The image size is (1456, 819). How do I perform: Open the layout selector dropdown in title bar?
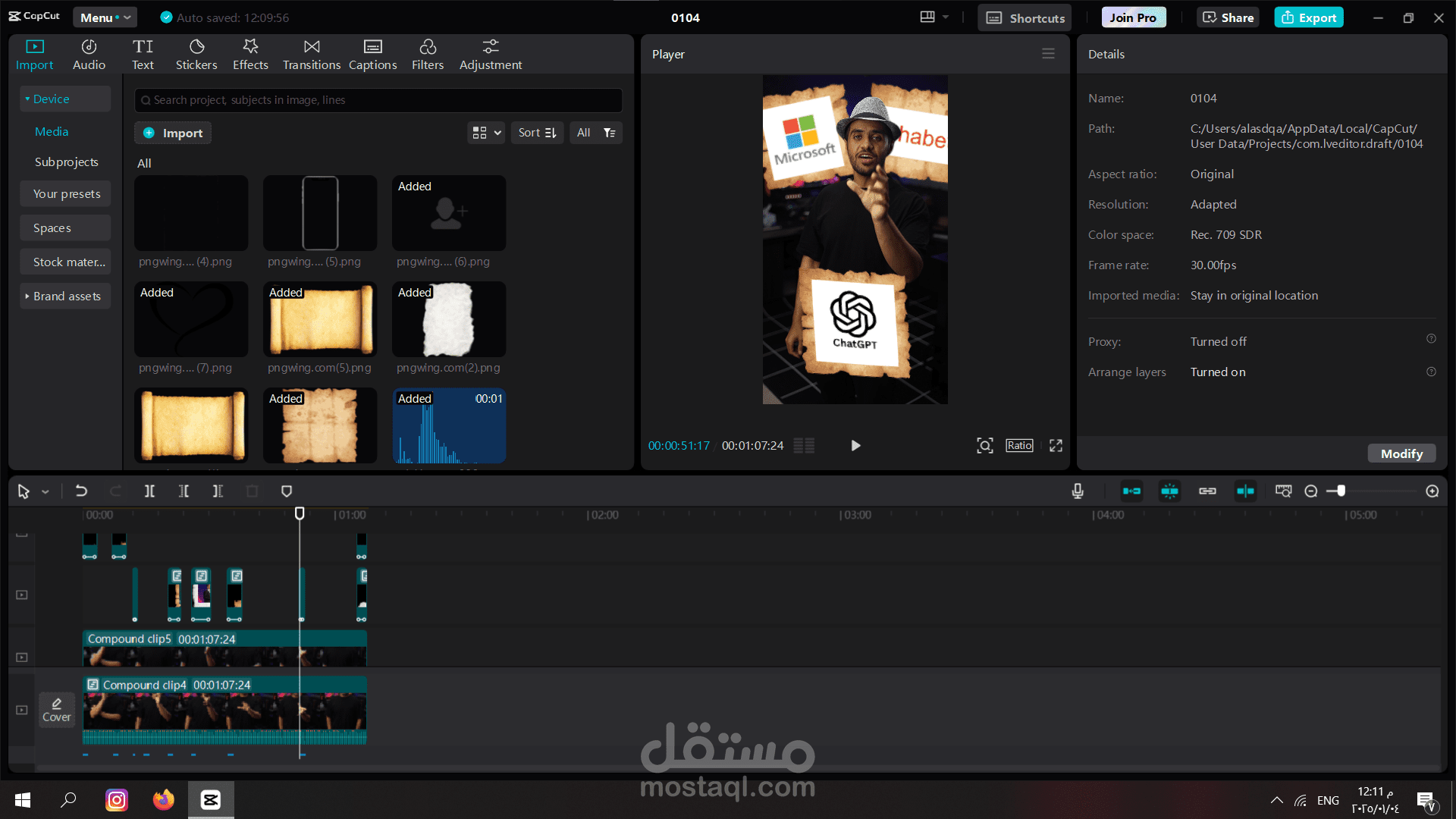(x=934, y=17)
